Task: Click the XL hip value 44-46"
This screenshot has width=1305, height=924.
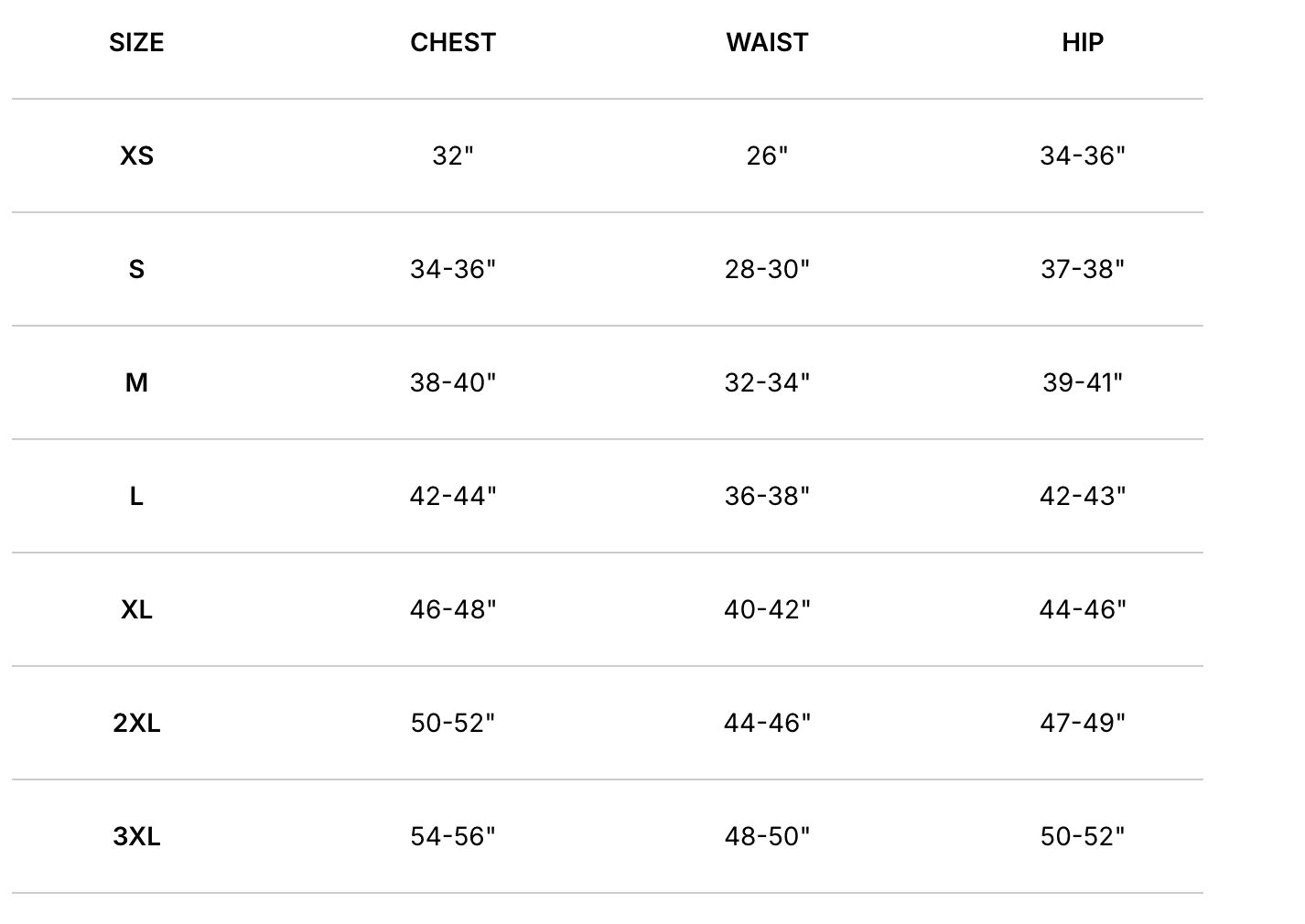Action: point(1083,610)
